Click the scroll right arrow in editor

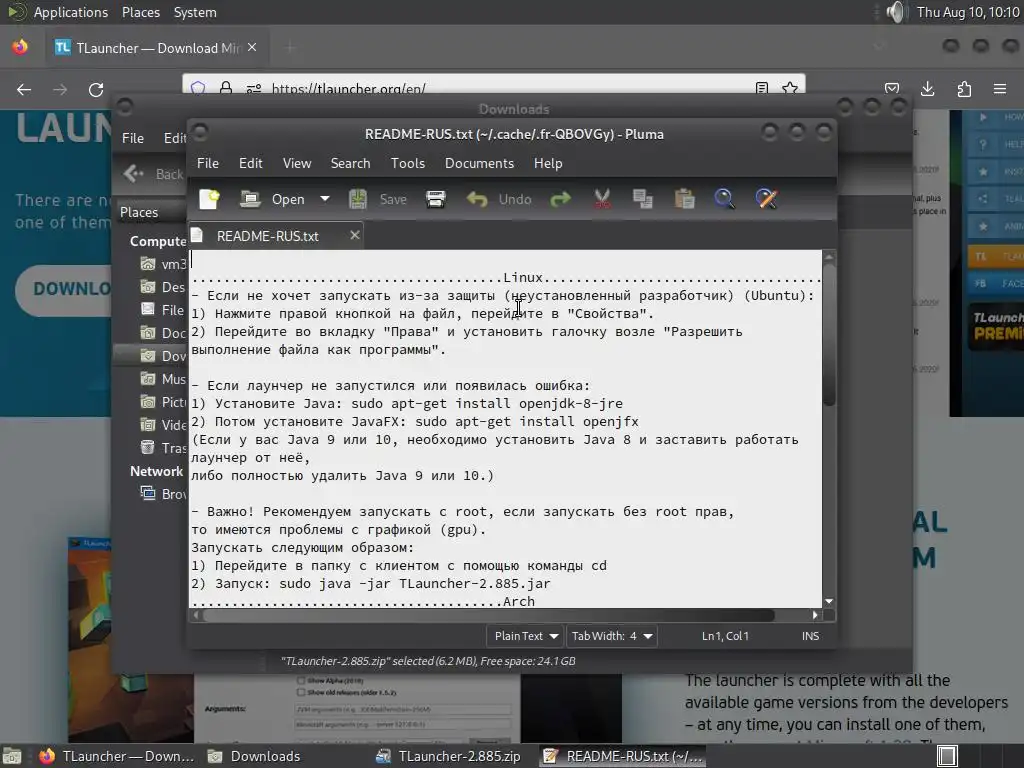814,615
